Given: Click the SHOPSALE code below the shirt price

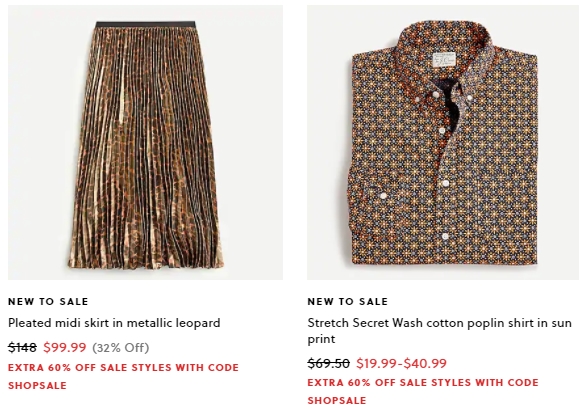Looking at the screenshot, I should 337,401.
